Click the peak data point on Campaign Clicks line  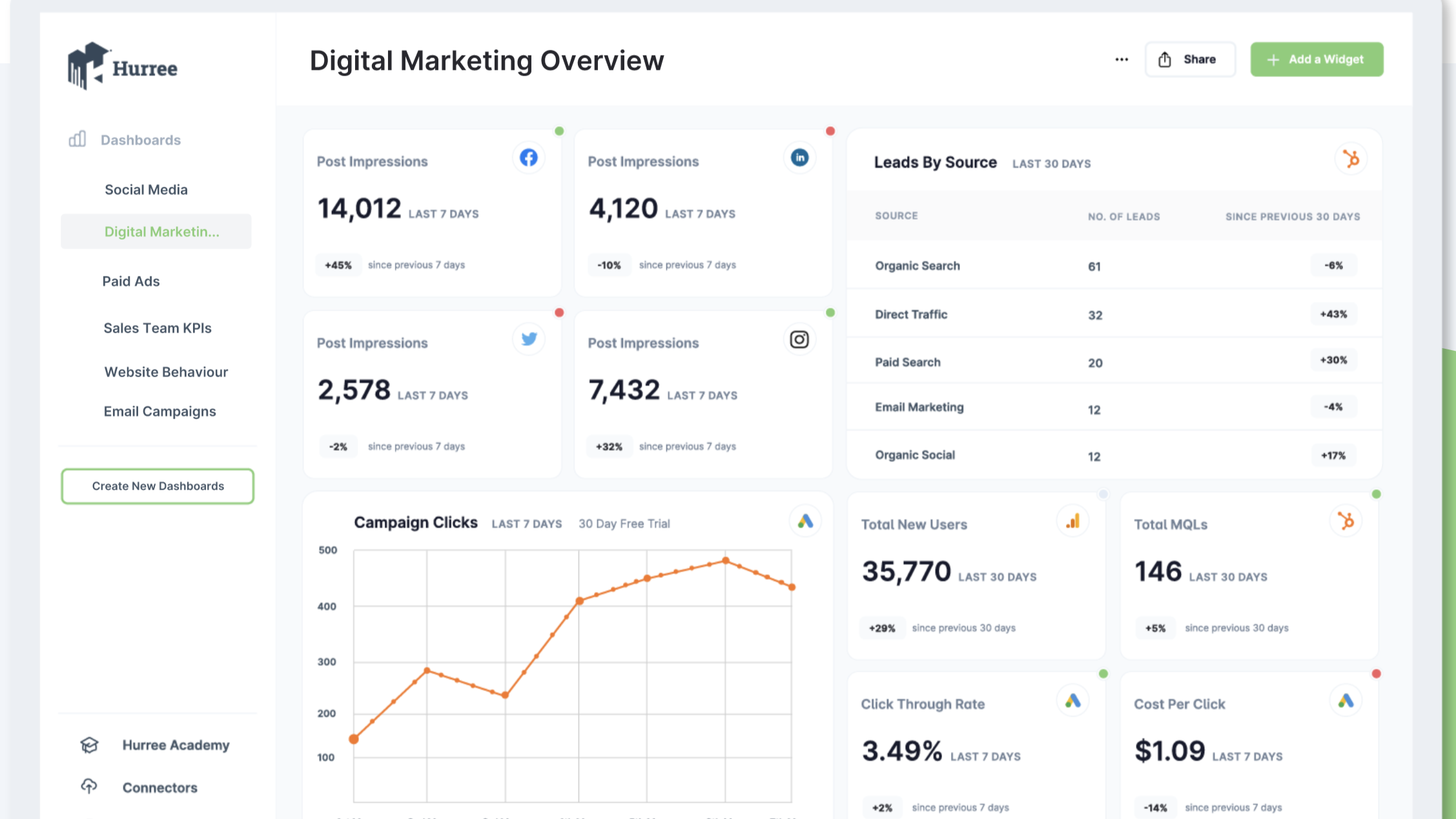tap(726, 561)
